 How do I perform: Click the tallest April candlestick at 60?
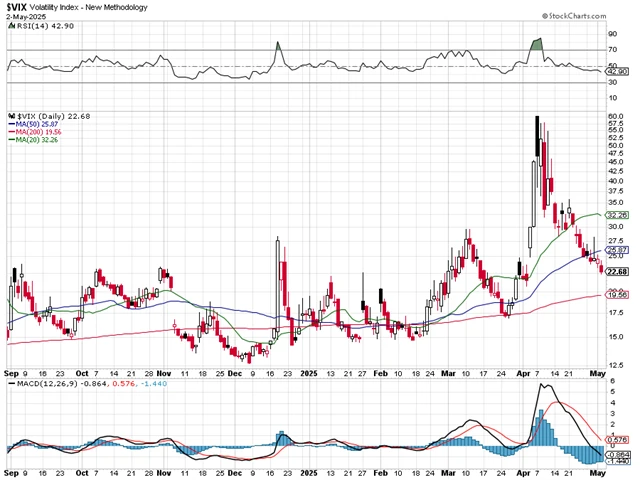tap(537, 136)
